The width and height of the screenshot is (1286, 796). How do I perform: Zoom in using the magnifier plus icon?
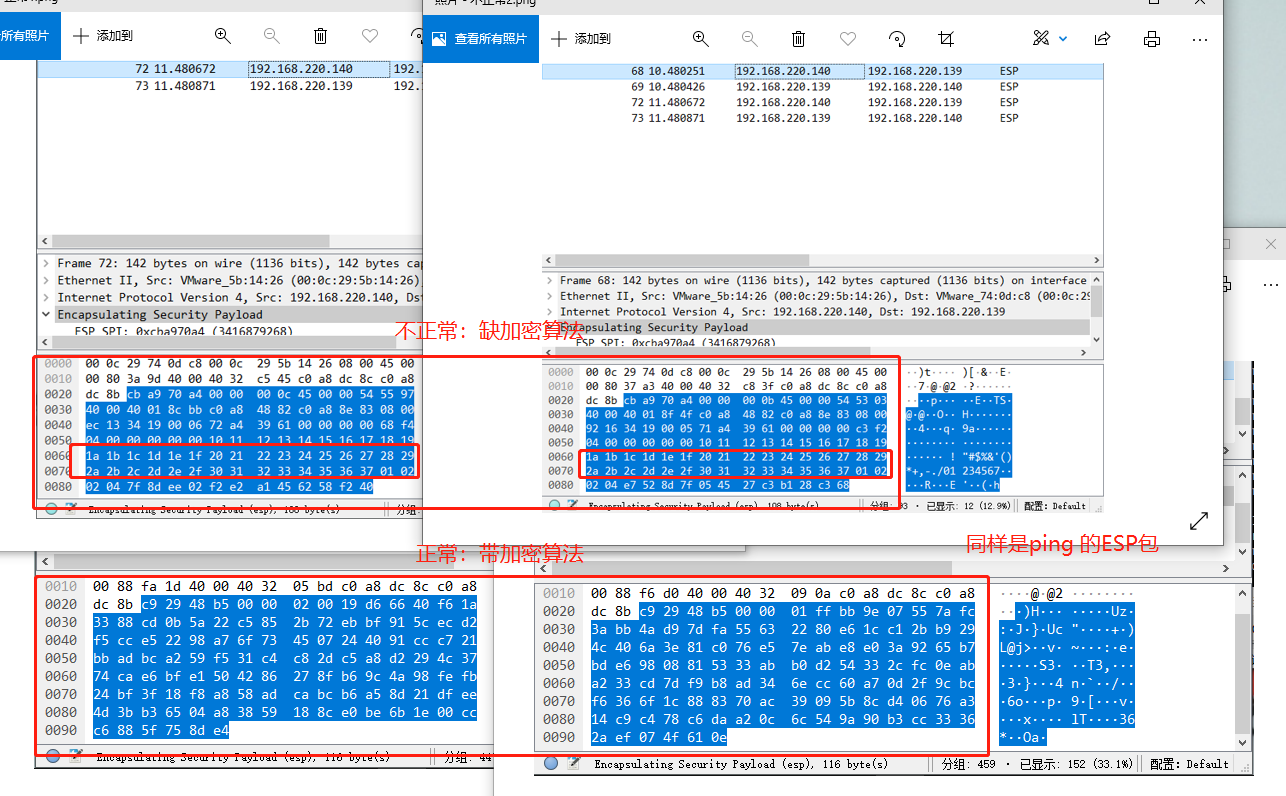coord(700,39)
